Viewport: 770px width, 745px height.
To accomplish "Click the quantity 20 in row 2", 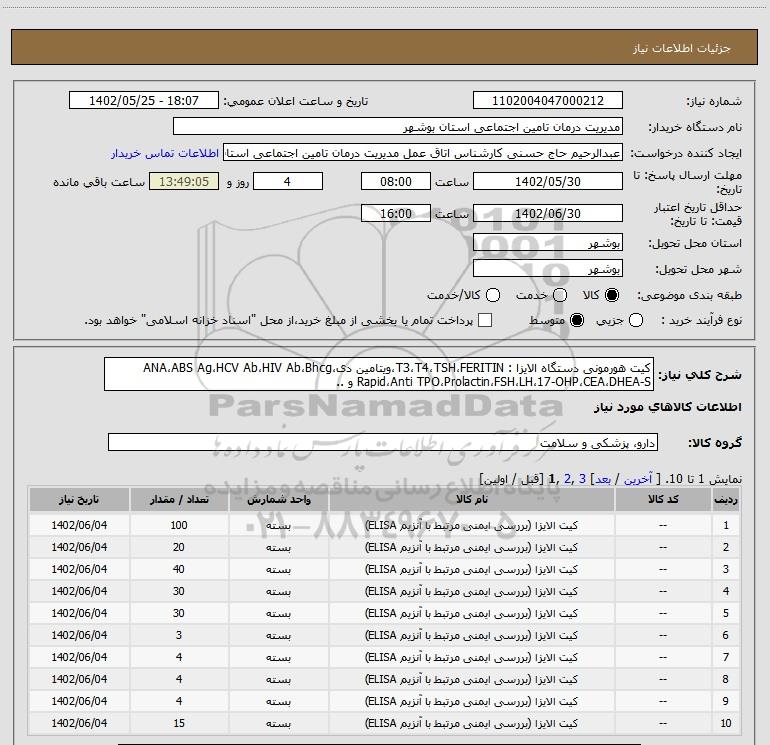I will click(179, 547).
